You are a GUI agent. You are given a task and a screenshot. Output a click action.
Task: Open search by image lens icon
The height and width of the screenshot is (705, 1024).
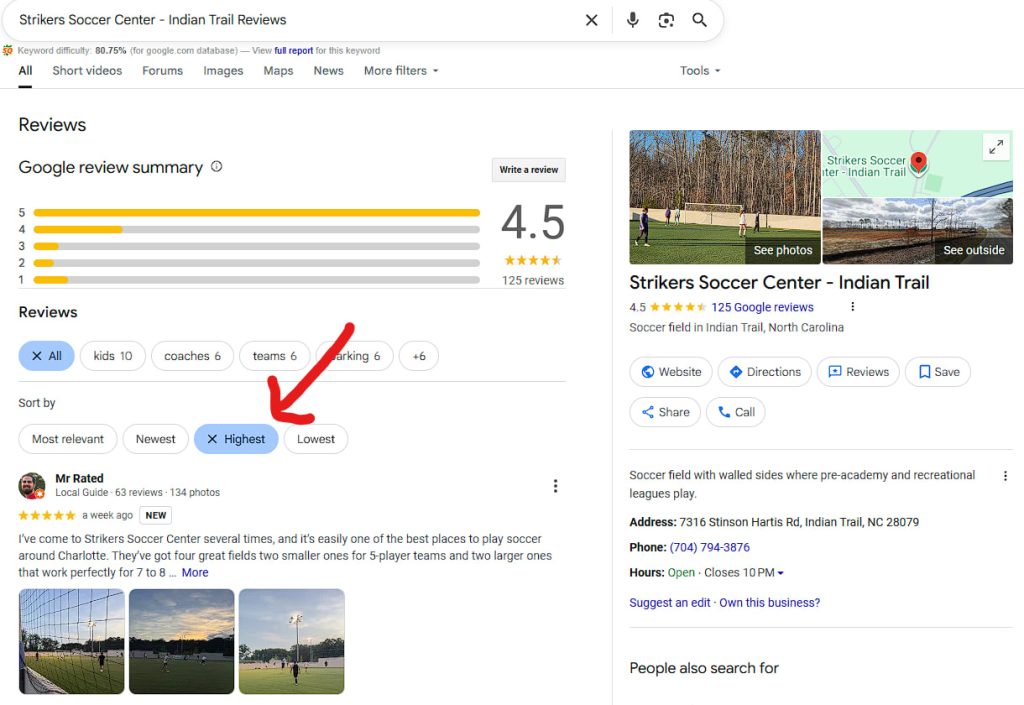pyautogui.click(x=666, y=20)
